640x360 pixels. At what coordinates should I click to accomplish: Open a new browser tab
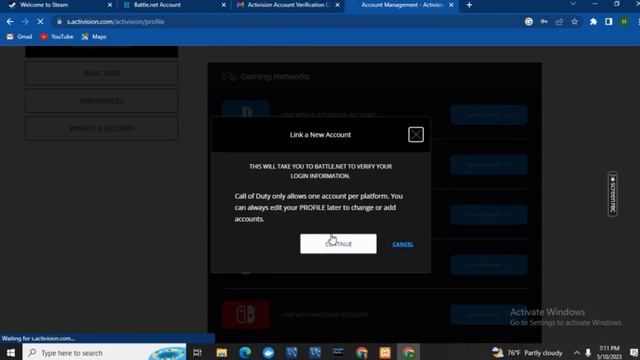[x=469, y=5]
